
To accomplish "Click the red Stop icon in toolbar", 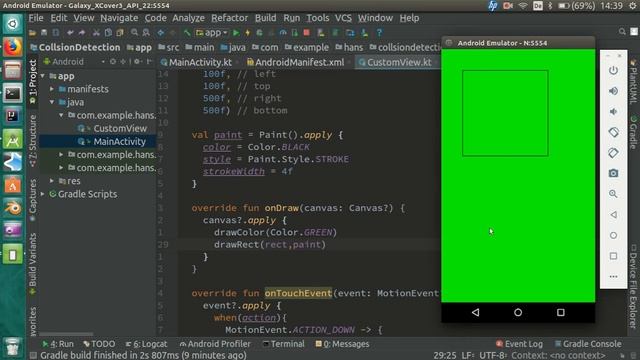I will pos(307,33).
